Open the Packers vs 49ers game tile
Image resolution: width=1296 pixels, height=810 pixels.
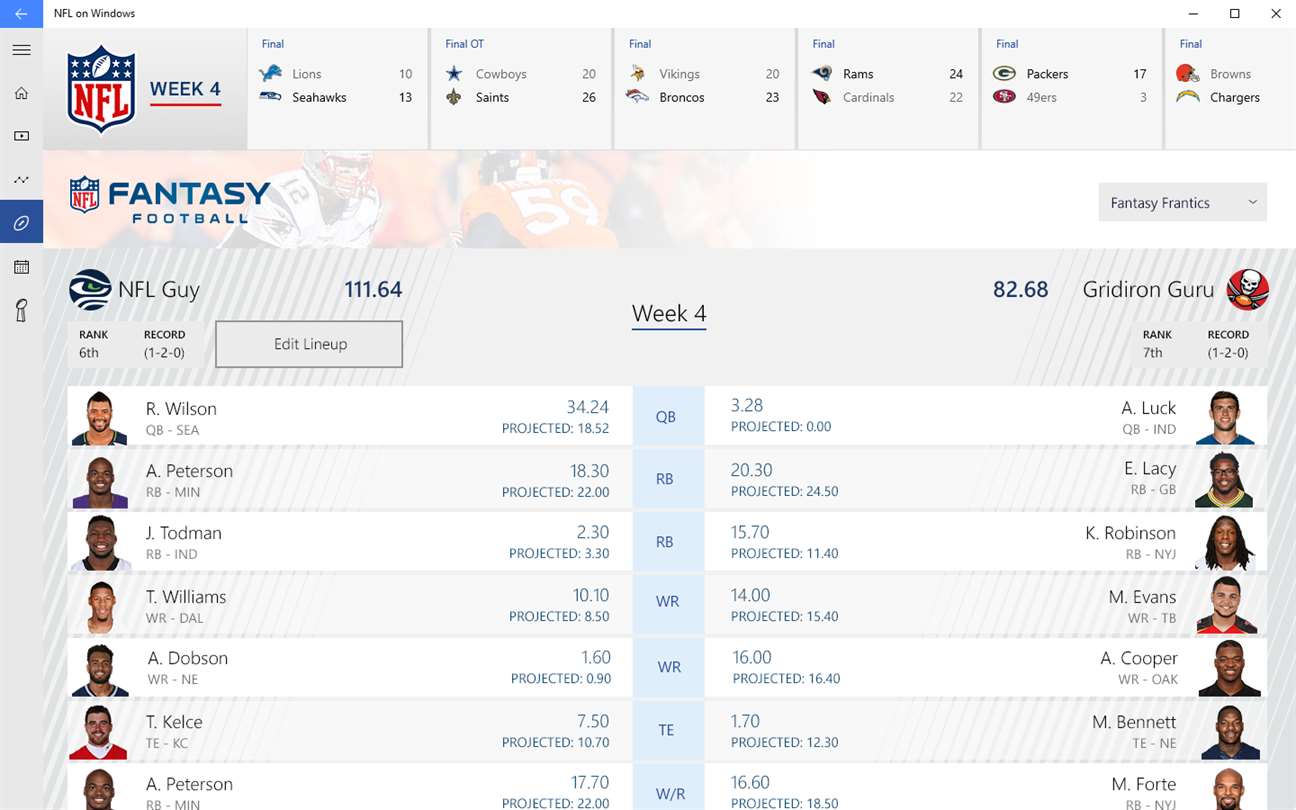point(1071,88)
